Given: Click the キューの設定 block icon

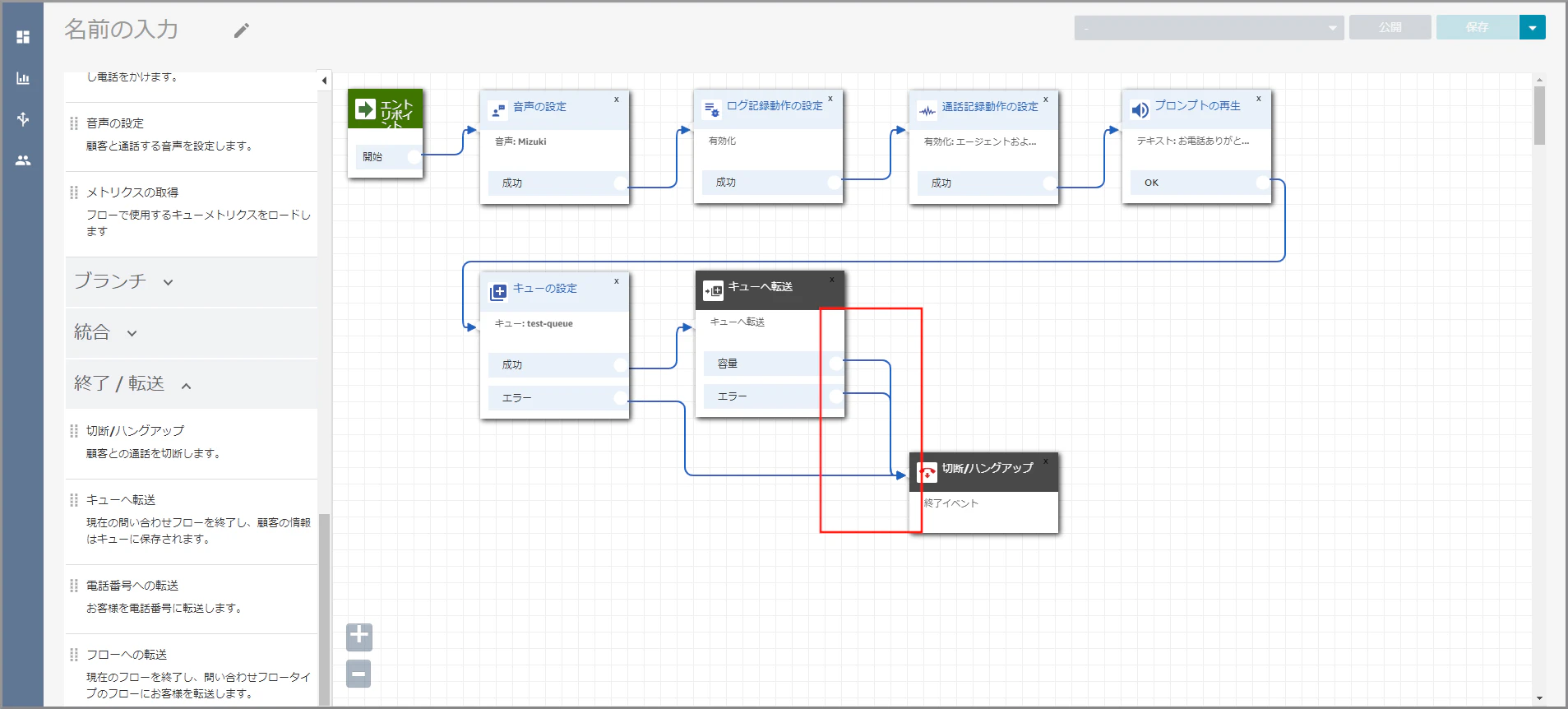Looking at the screenshot, I should pyautogui.click(x=497, y=292).
